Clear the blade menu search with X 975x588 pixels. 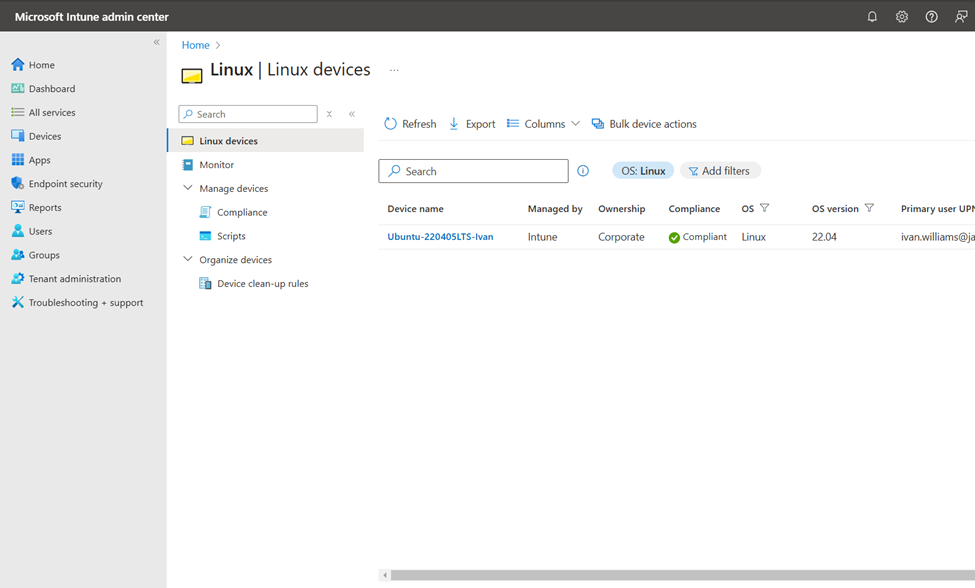[330, 114]
